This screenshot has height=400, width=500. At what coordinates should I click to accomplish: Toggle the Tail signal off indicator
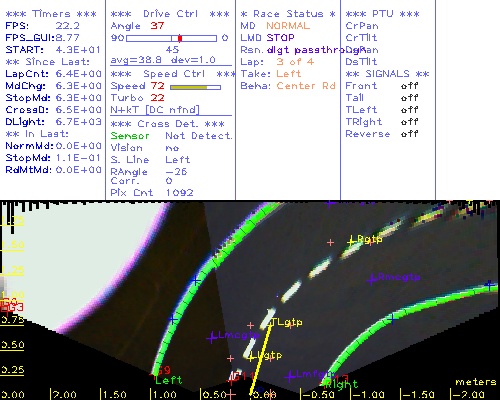coord(410,98)
